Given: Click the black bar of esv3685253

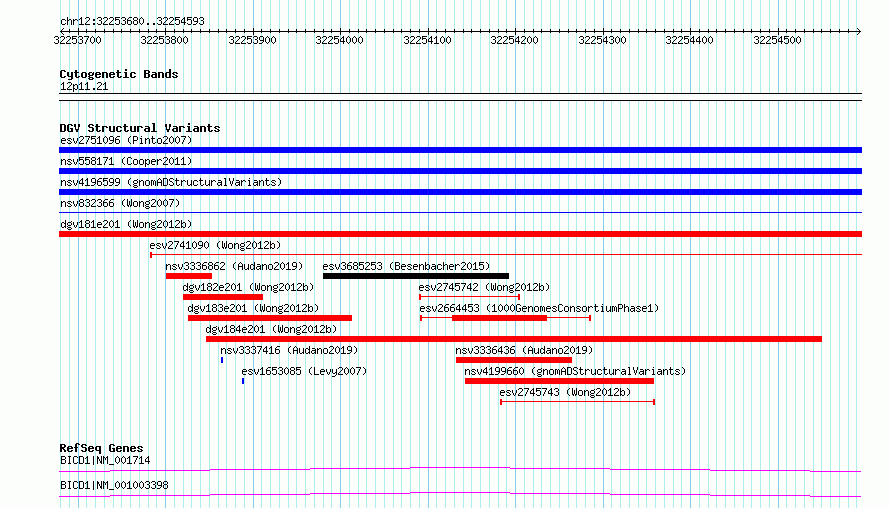Looking at the screenshot, I should coord(416,276).
